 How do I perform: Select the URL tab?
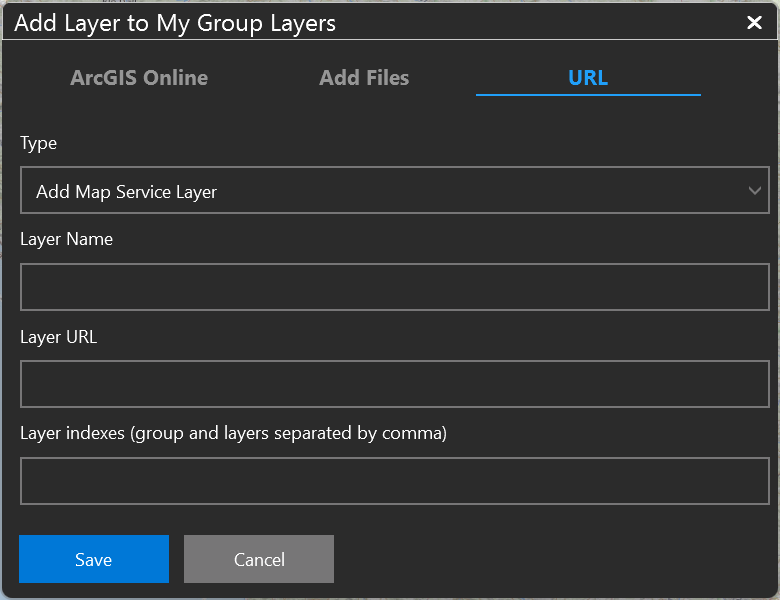point(588,78)
